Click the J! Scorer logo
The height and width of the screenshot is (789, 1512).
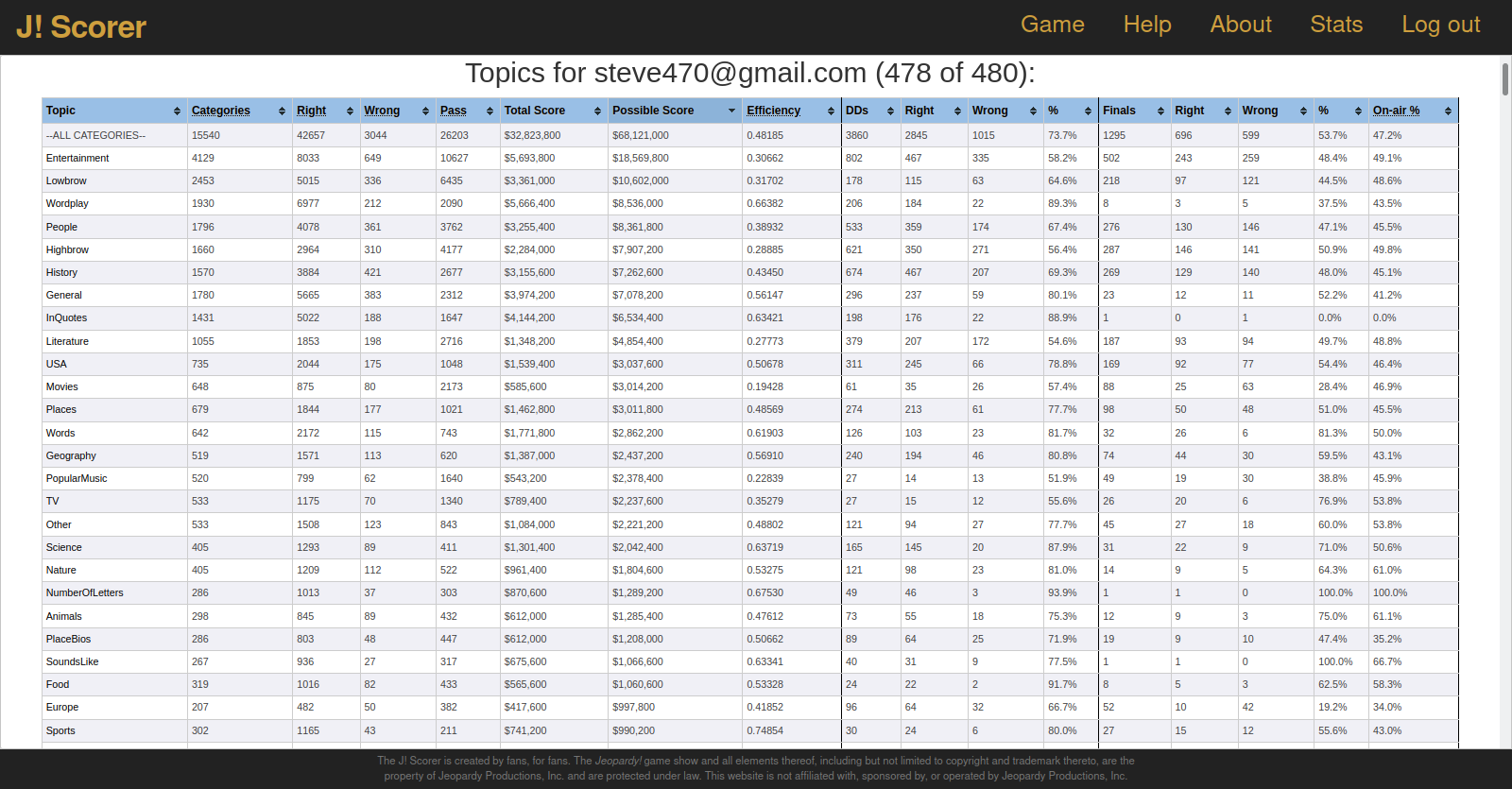[81, 27]
